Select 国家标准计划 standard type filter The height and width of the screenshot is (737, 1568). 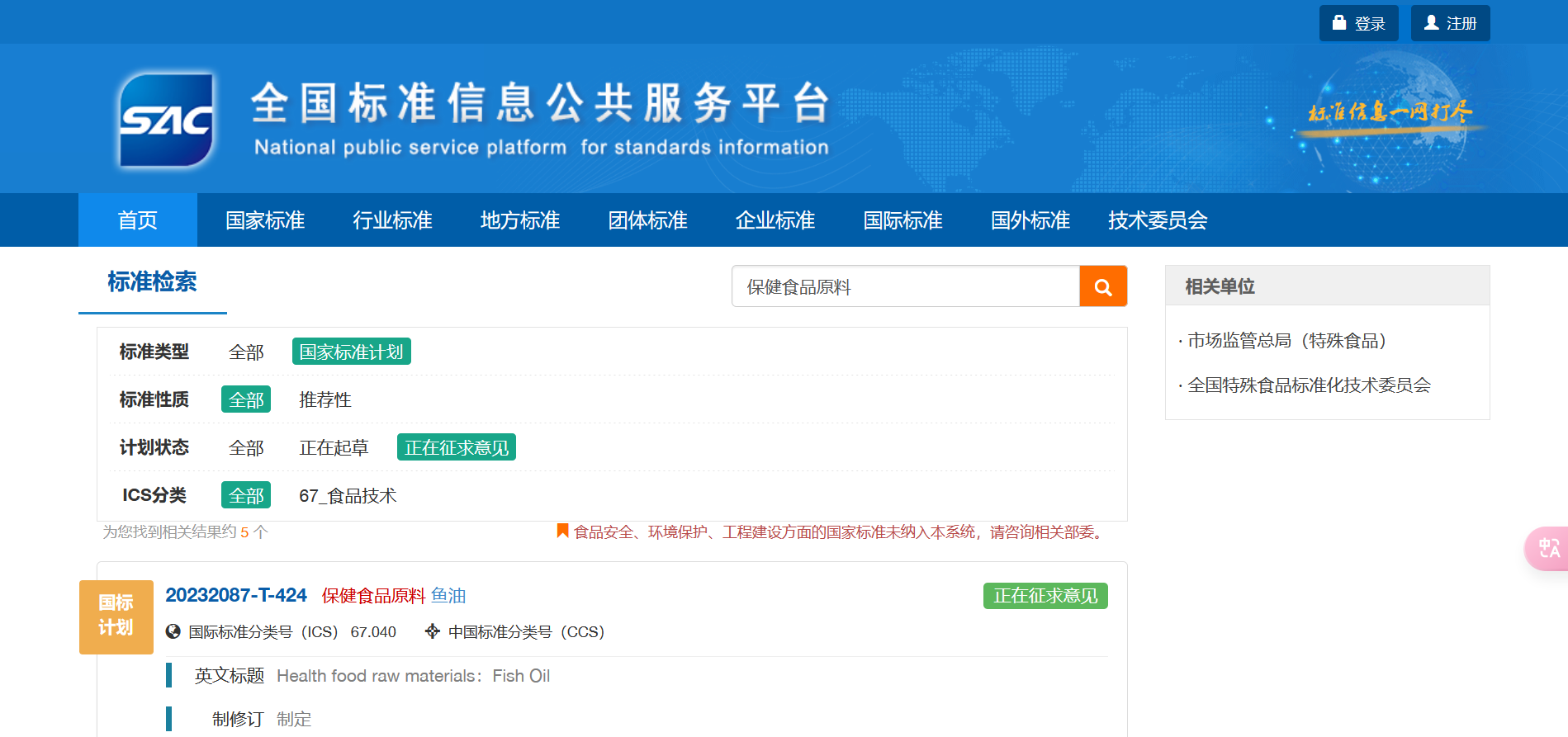pos(351,352)
